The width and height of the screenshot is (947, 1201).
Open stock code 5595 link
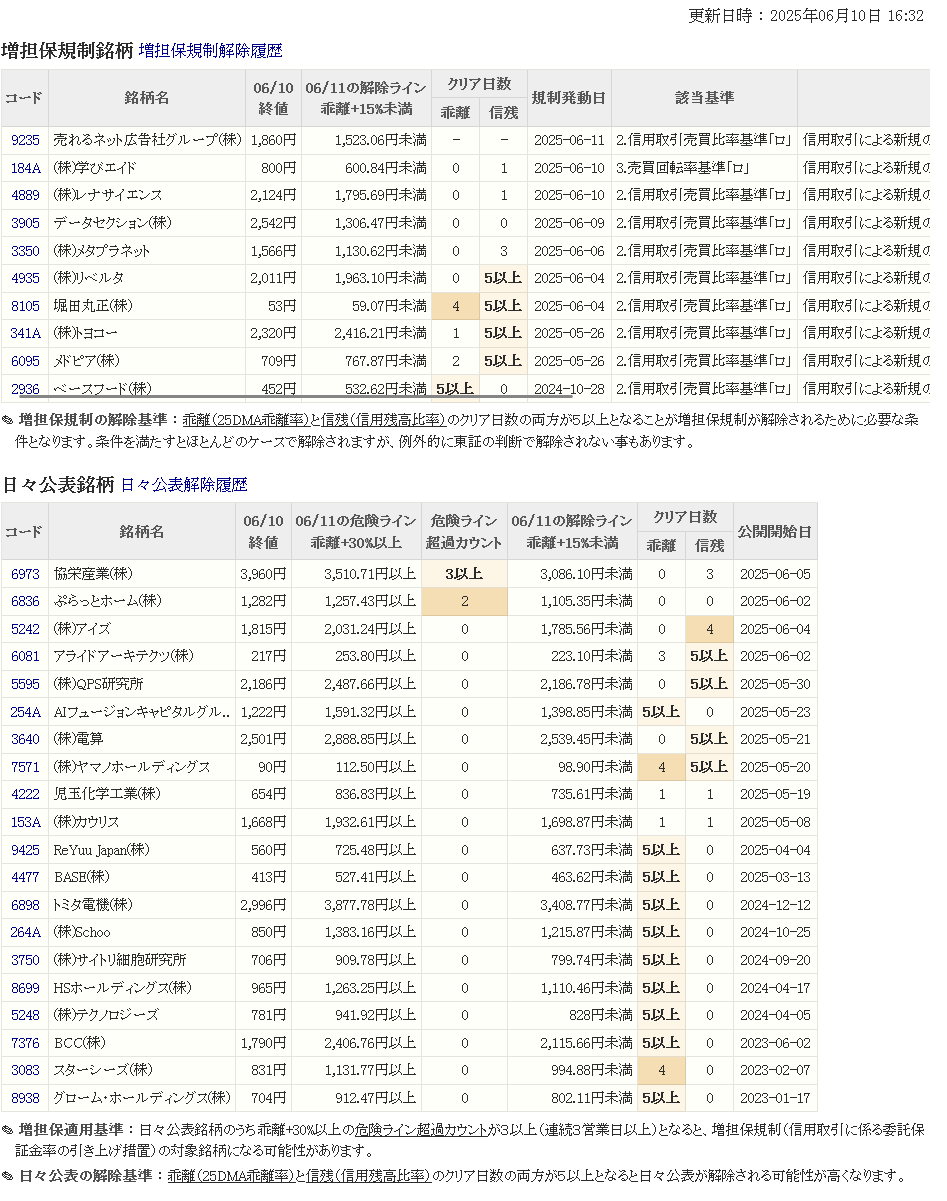tap(25, 684)
